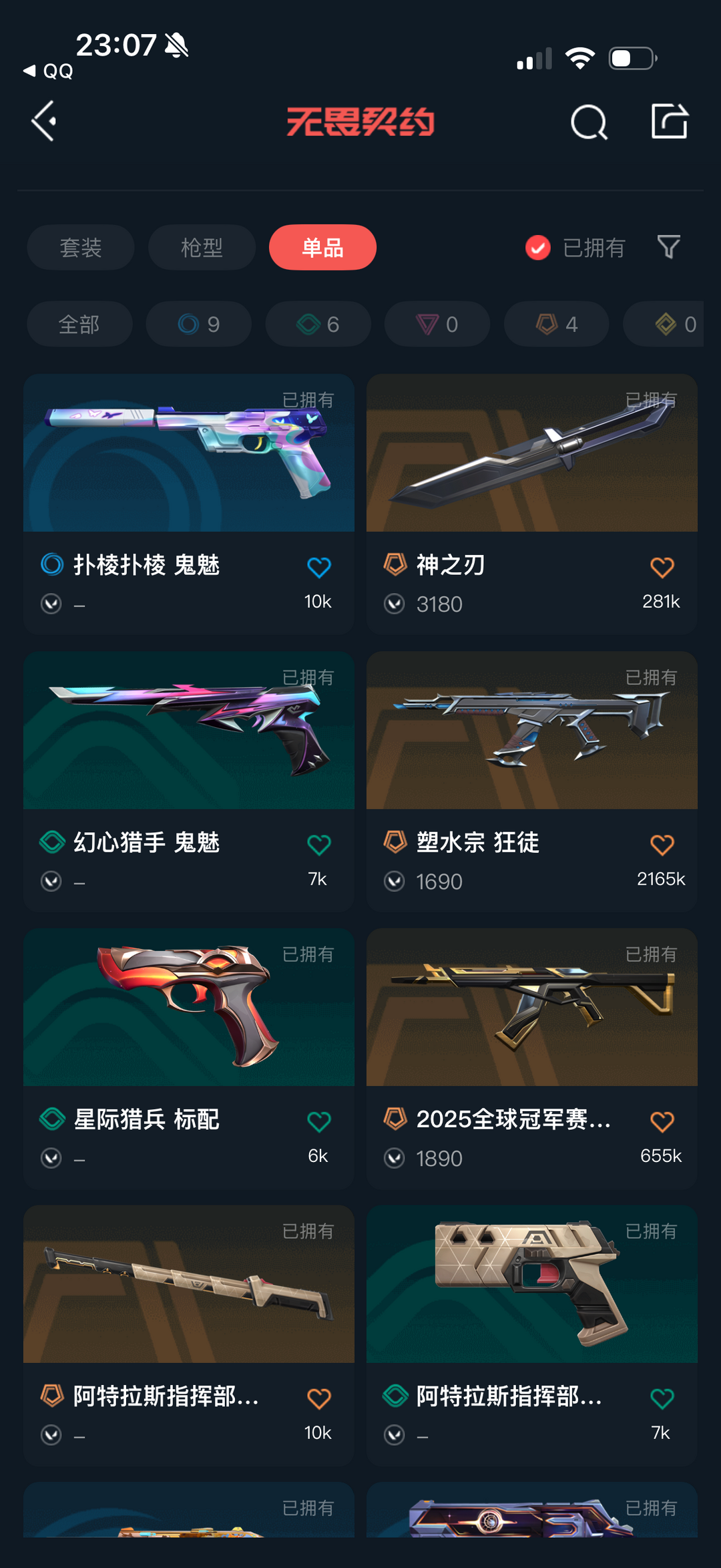Screen dimensions: 721x1568
Task: Open the filter funnel icon
Action: pyautogui.click(x=668, y=247)
